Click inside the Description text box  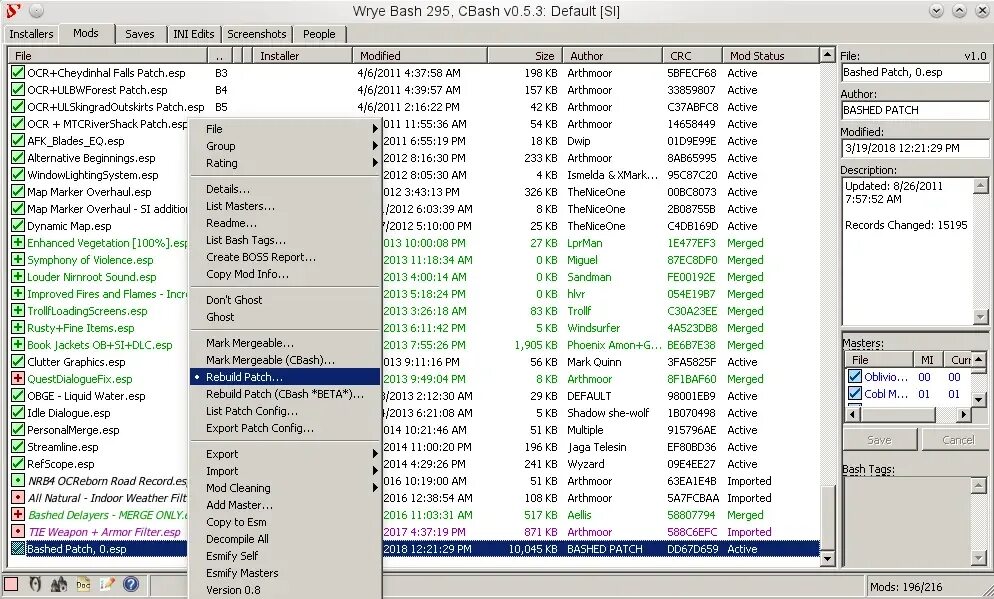908,251
